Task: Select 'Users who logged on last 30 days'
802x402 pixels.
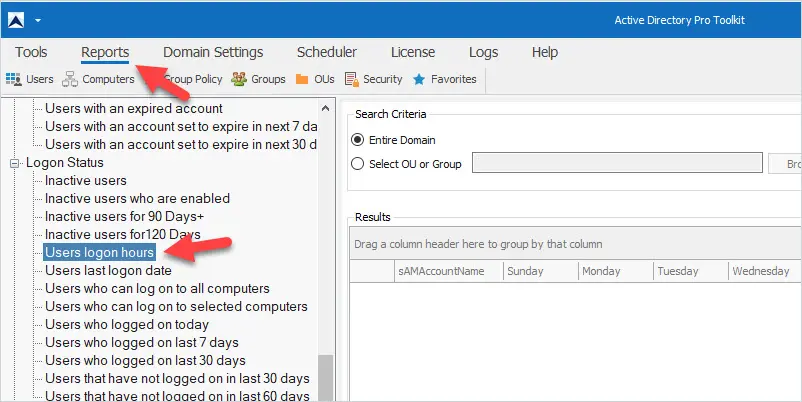Action: pos(146,361)
